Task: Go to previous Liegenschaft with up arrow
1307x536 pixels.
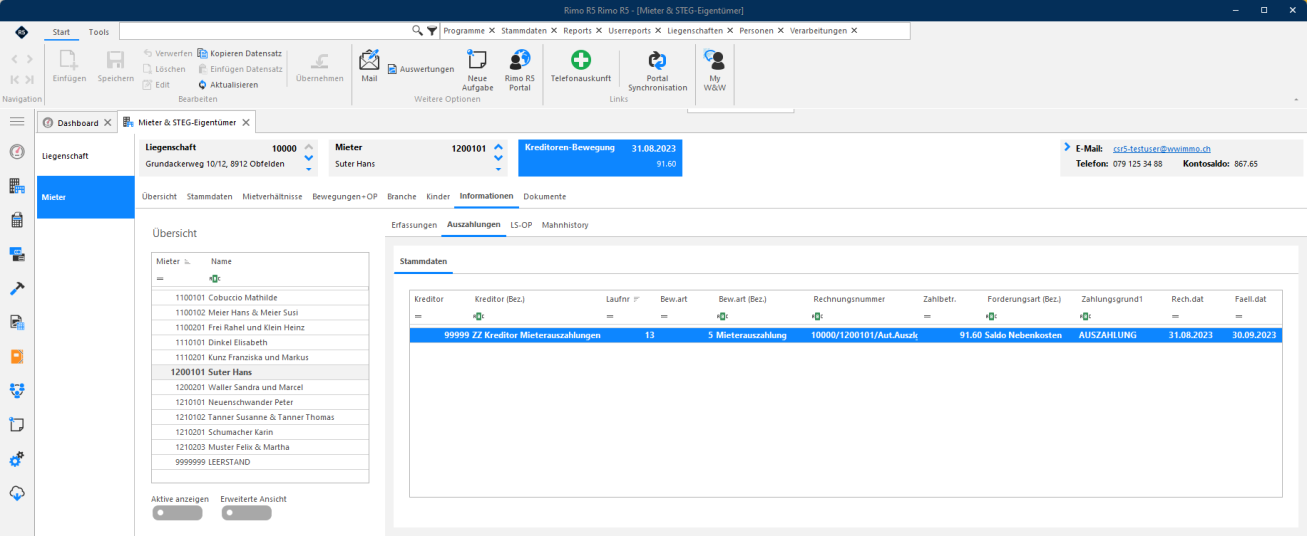Action: pyautogui.click(x=308, y=147)
